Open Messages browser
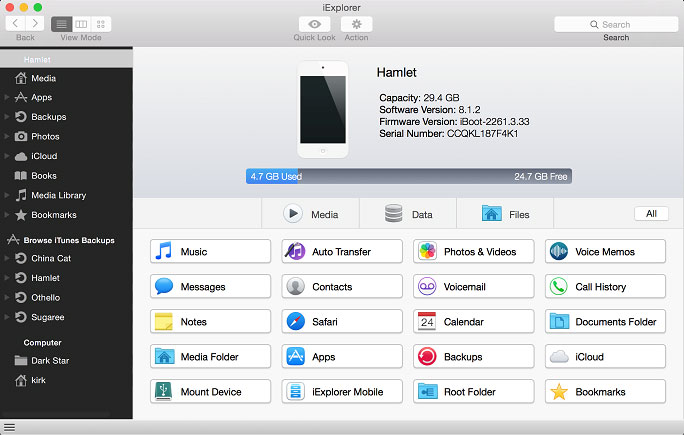Image resolution: width=684 pixels, height=435 pixels. (x=210, y=286)
